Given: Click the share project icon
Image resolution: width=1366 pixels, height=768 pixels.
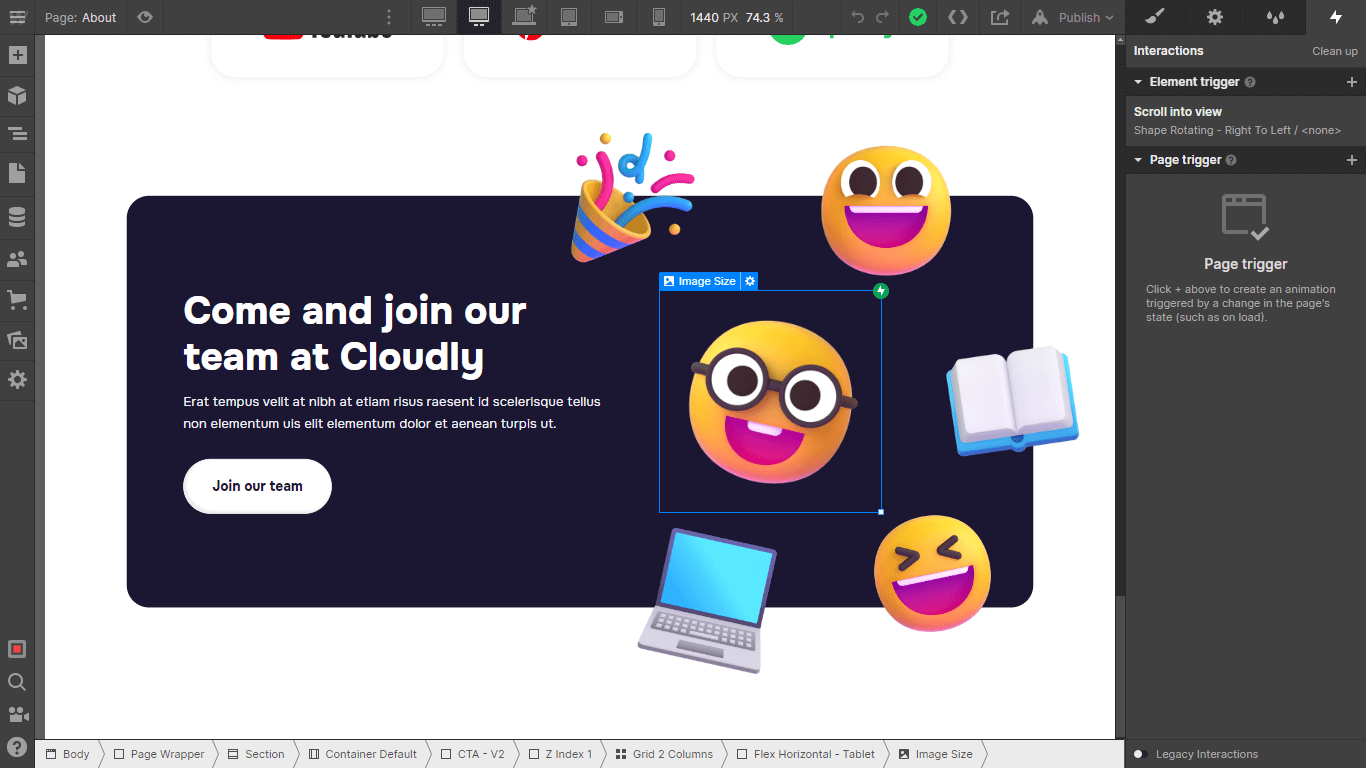Looking at the screenshot, I should (x=1000, y=17).
